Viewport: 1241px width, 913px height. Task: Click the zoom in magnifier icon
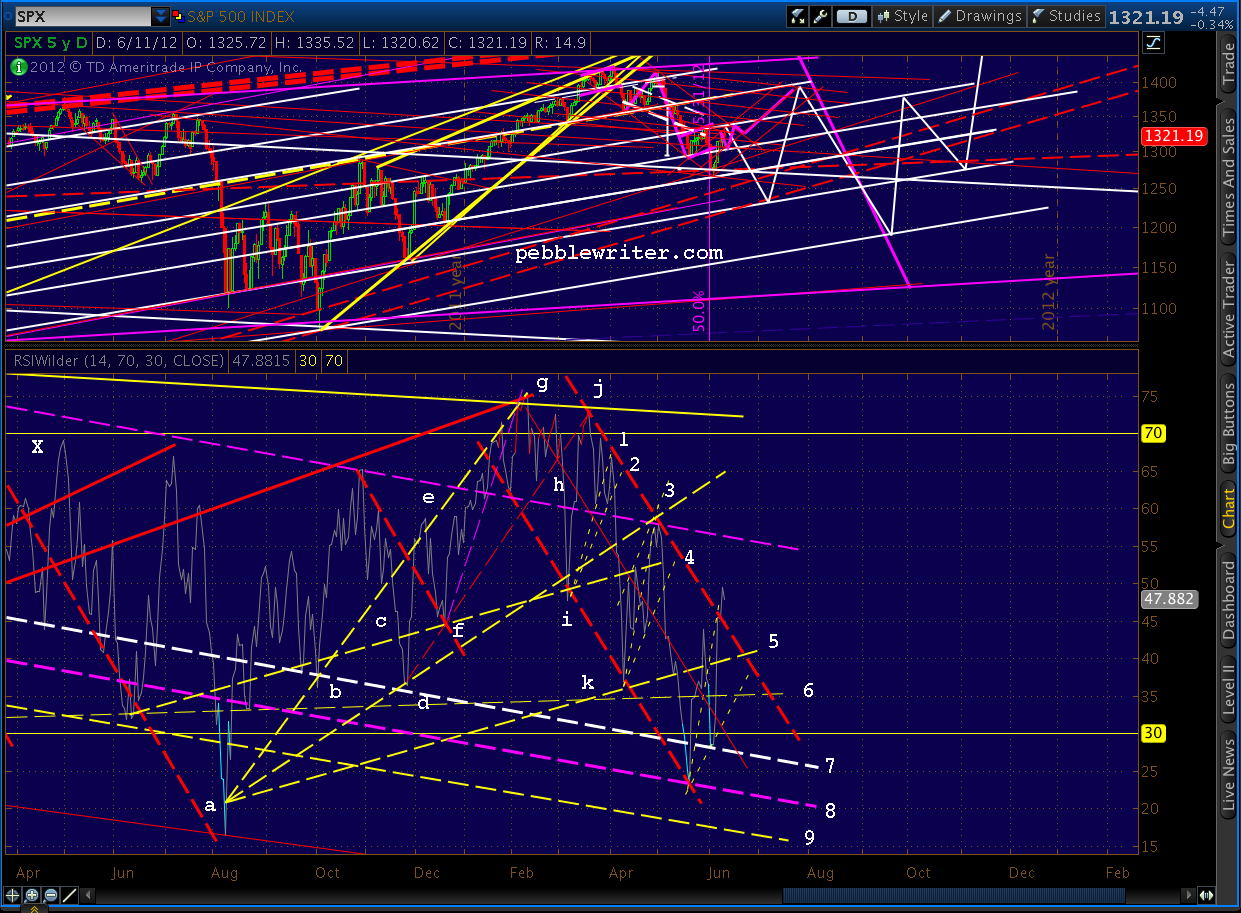tap(33, 895)
